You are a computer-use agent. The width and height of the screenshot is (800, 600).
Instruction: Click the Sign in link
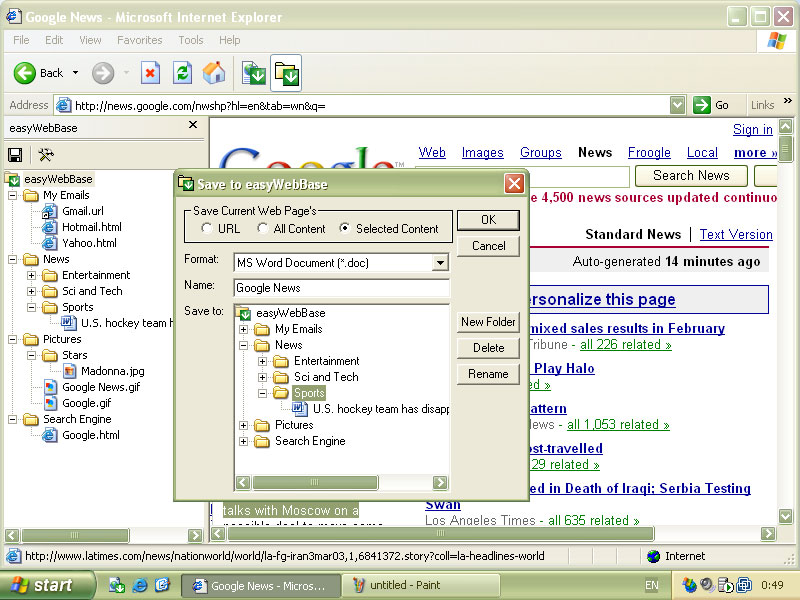tap(753, 130)
